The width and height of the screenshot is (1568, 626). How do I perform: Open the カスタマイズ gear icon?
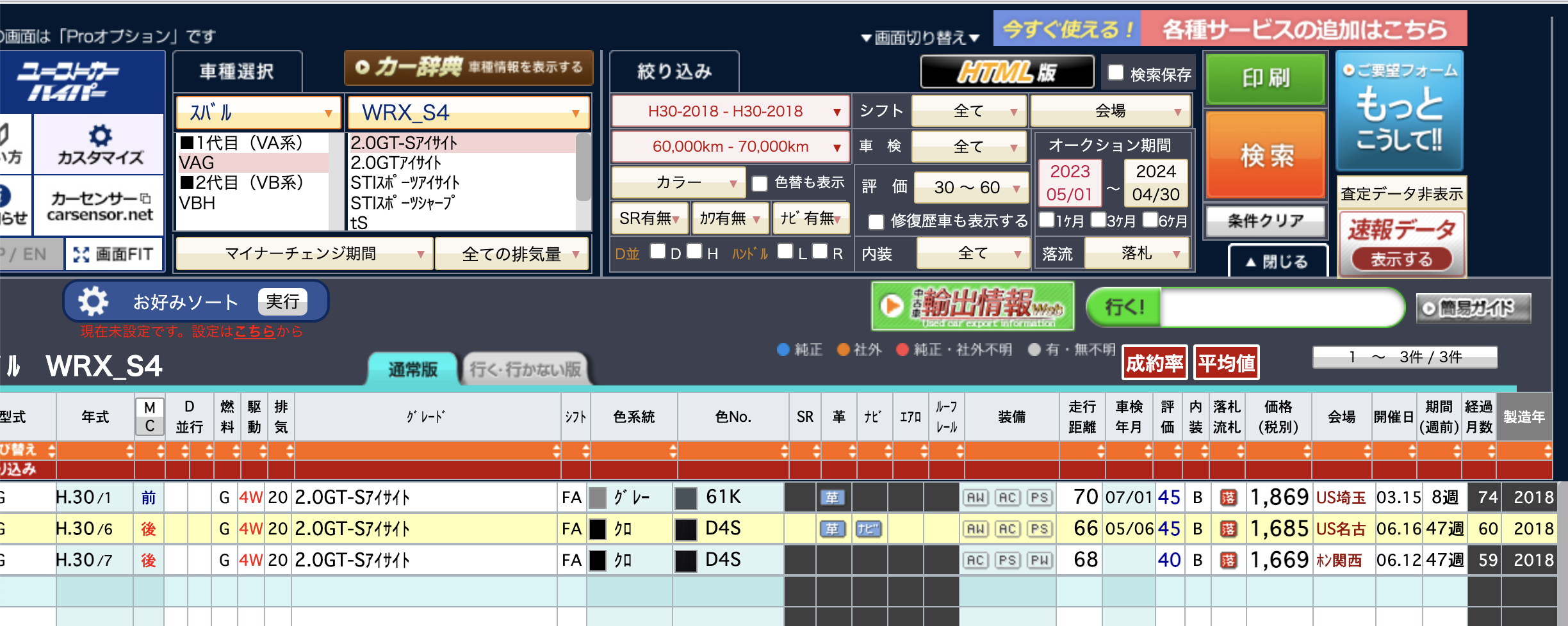(101, 135)
